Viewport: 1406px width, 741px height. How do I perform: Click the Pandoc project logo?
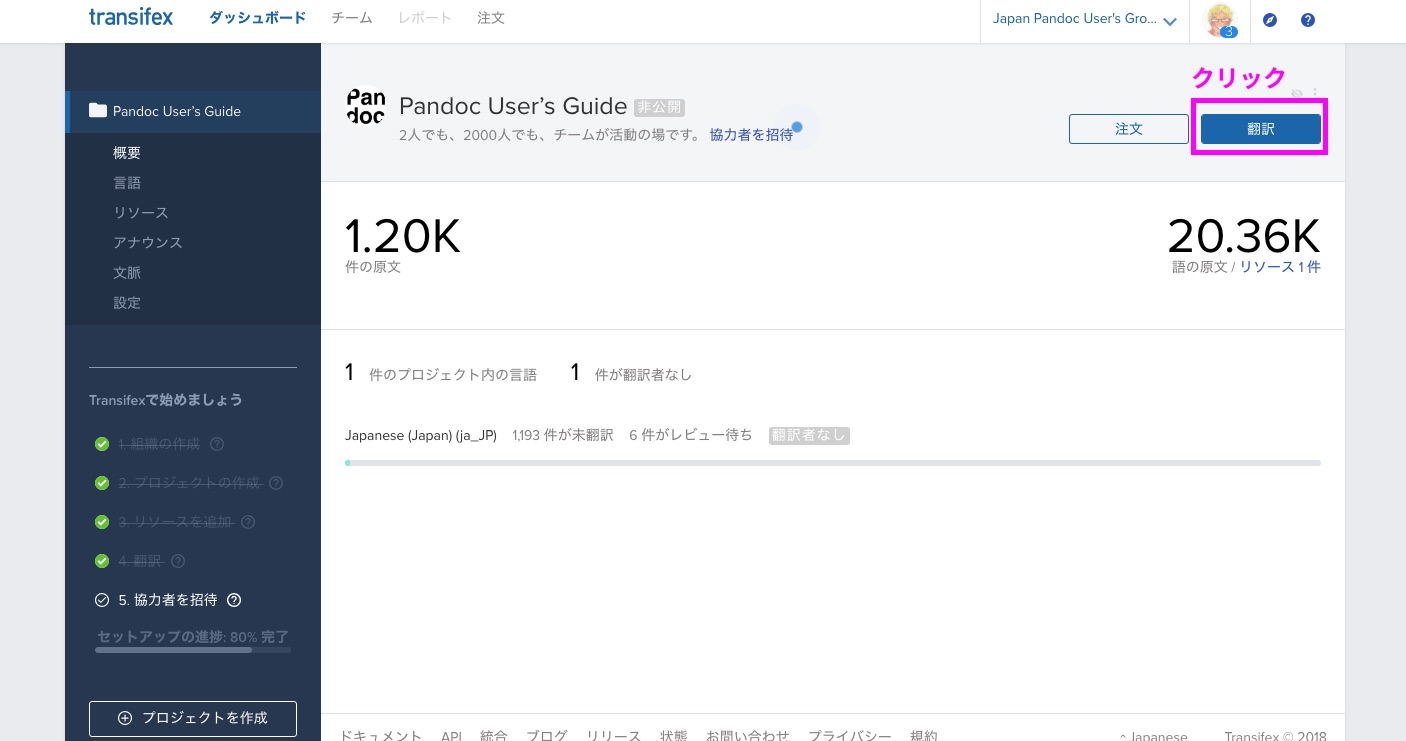click(x=365, y=106)
